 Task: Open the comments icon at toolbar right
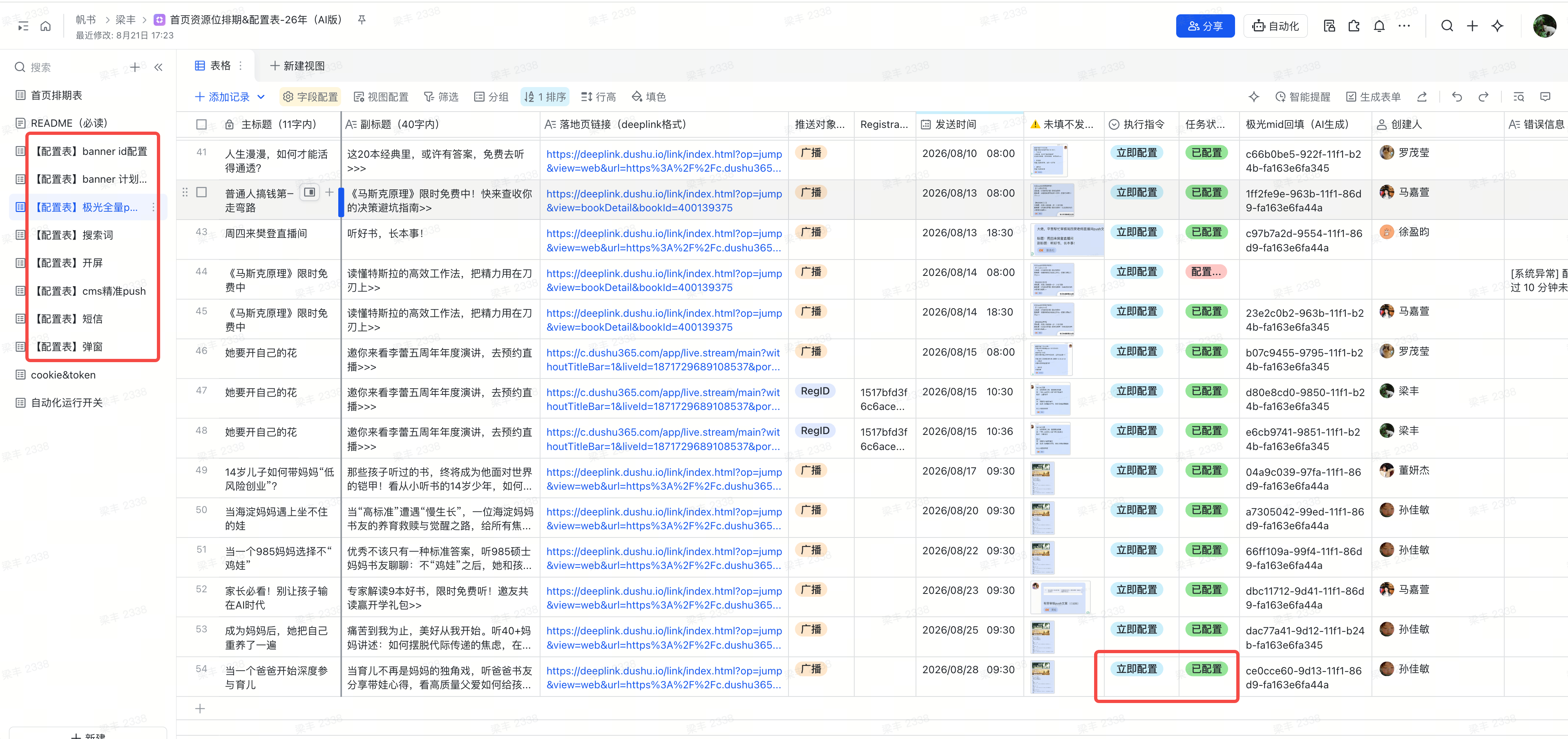click(x=1545, y=97)
